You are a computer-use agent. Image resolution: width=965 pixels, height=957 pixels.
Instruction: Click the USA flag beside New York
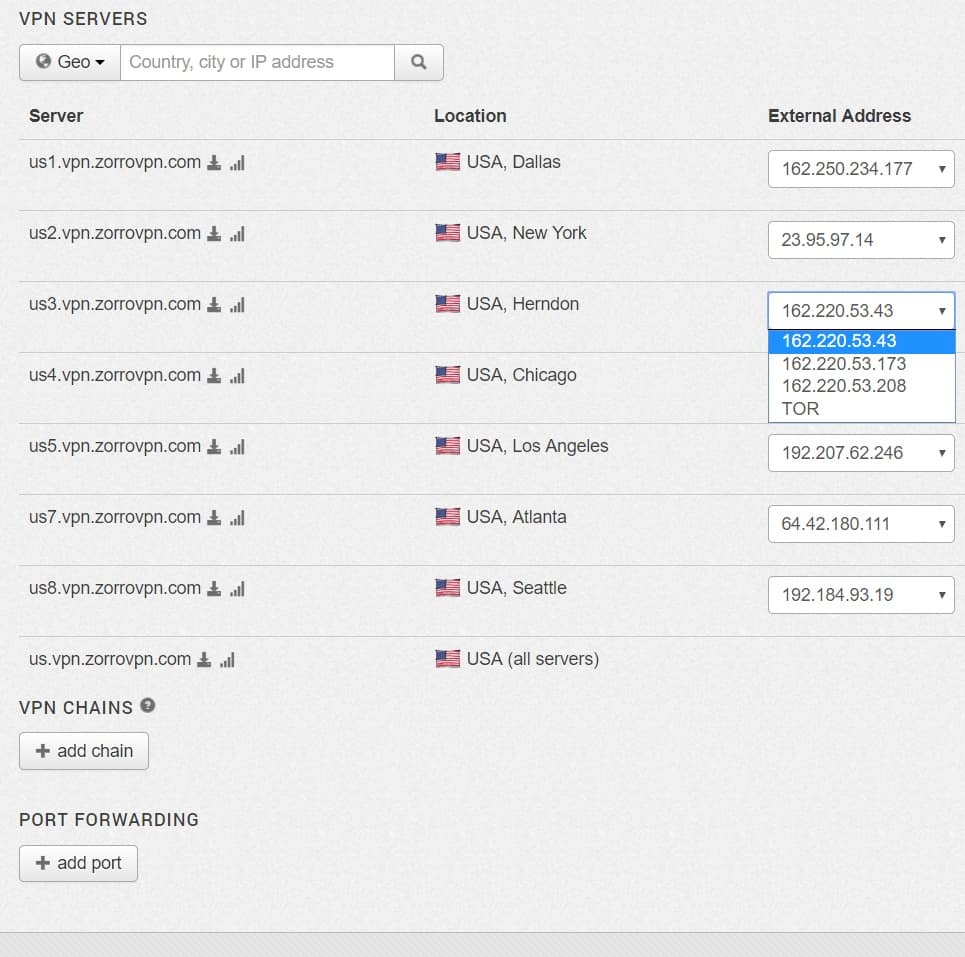447,233
